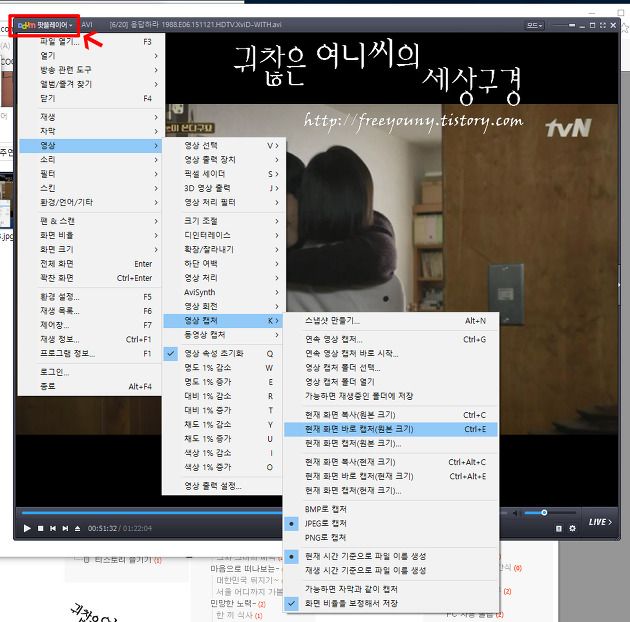Expand the 스킨 submenu

point(91,188)
